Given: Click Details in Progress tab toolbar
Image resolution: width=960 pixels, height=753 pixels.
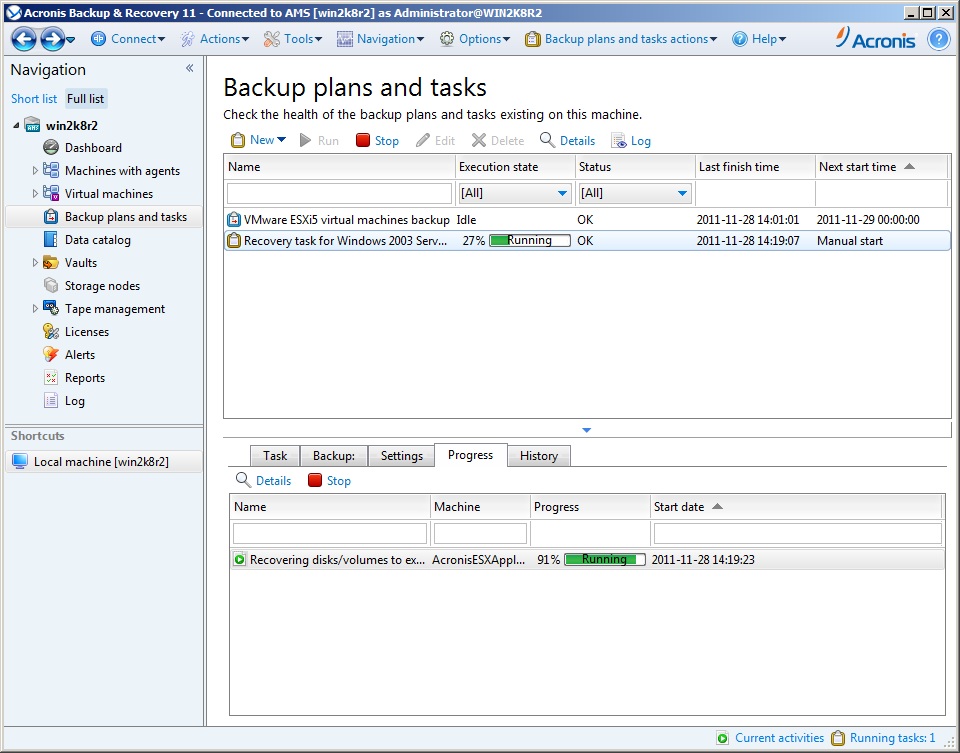Looking at the screenshot, I should tap(264, 481).
